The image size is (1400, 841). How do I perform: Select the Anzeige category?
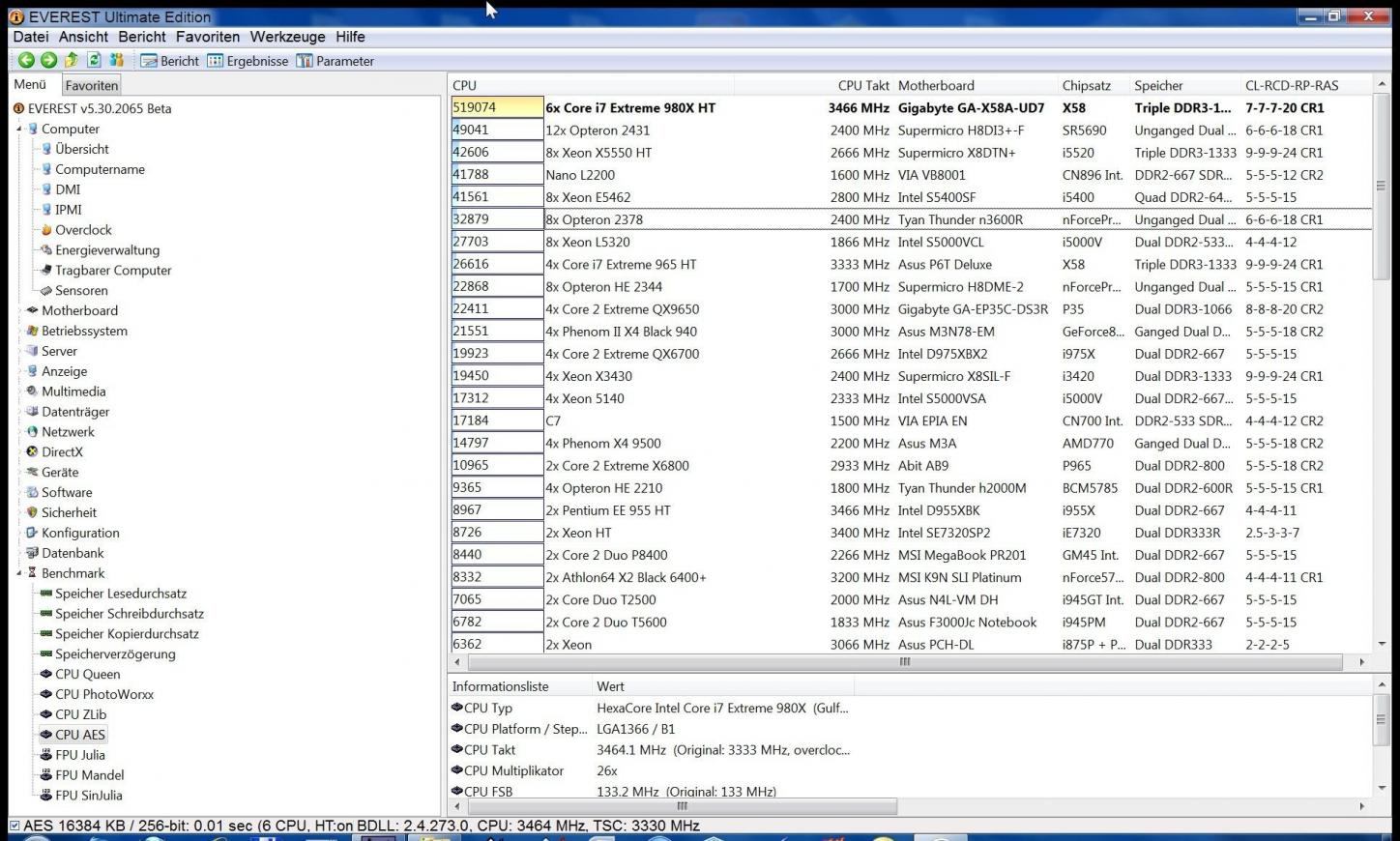pos(57,372)
